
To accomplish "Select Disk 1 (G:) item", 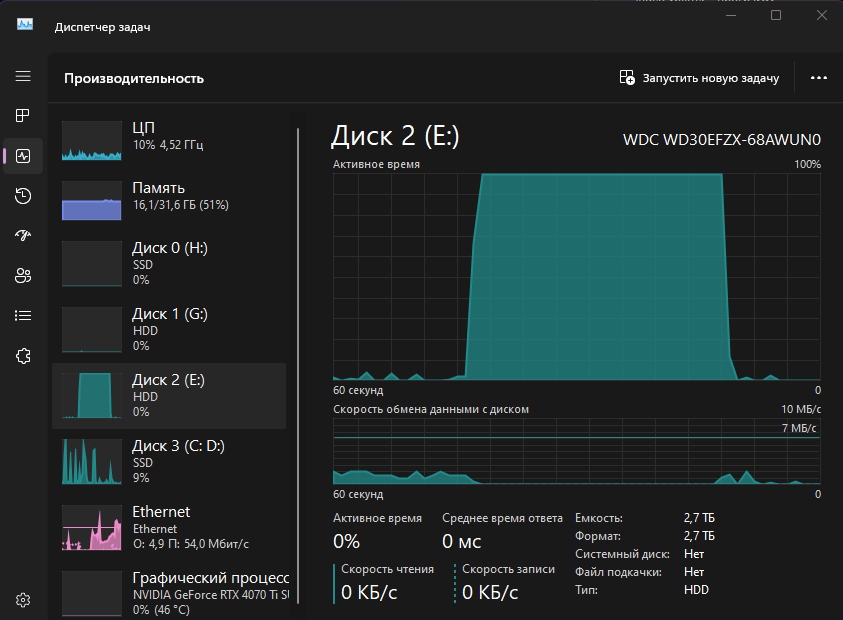I will pyautogui.click(x=169, y=330).
